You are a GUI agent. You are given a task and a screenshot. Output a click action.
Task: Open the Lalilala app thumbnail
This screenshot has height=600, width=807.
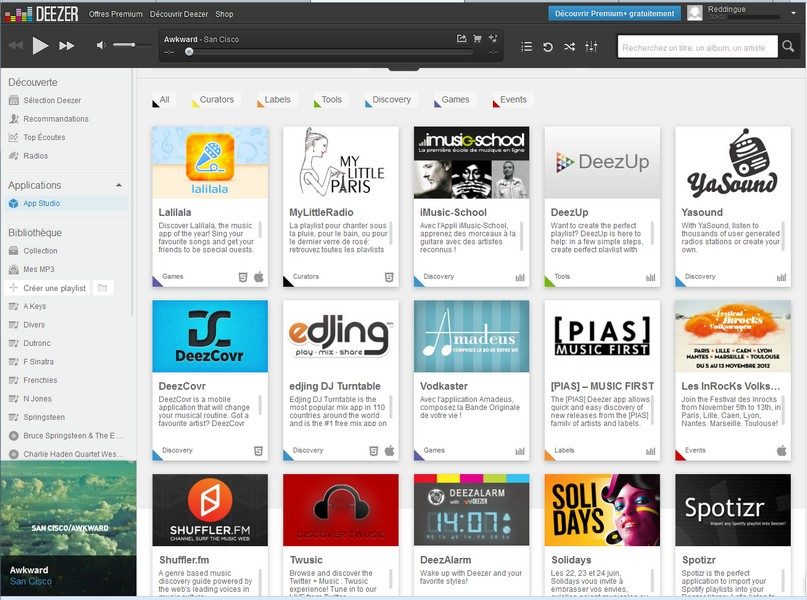[209, 163]
